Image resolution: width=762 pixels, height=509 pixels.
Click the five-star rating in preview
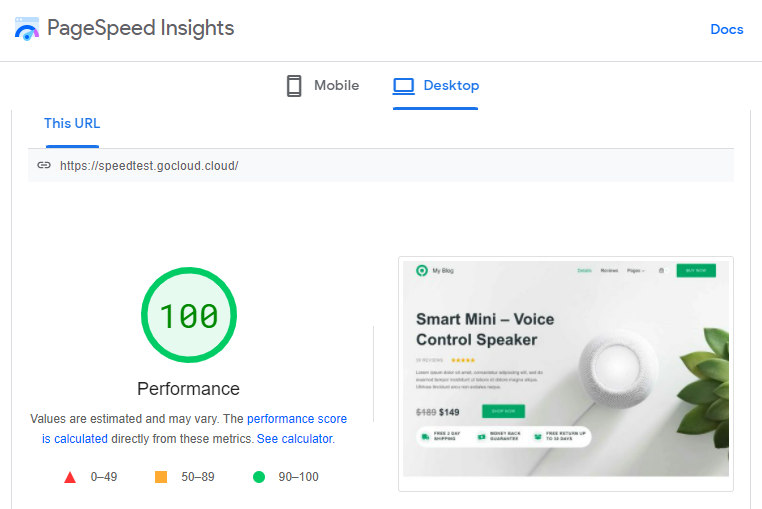[463, 360]
